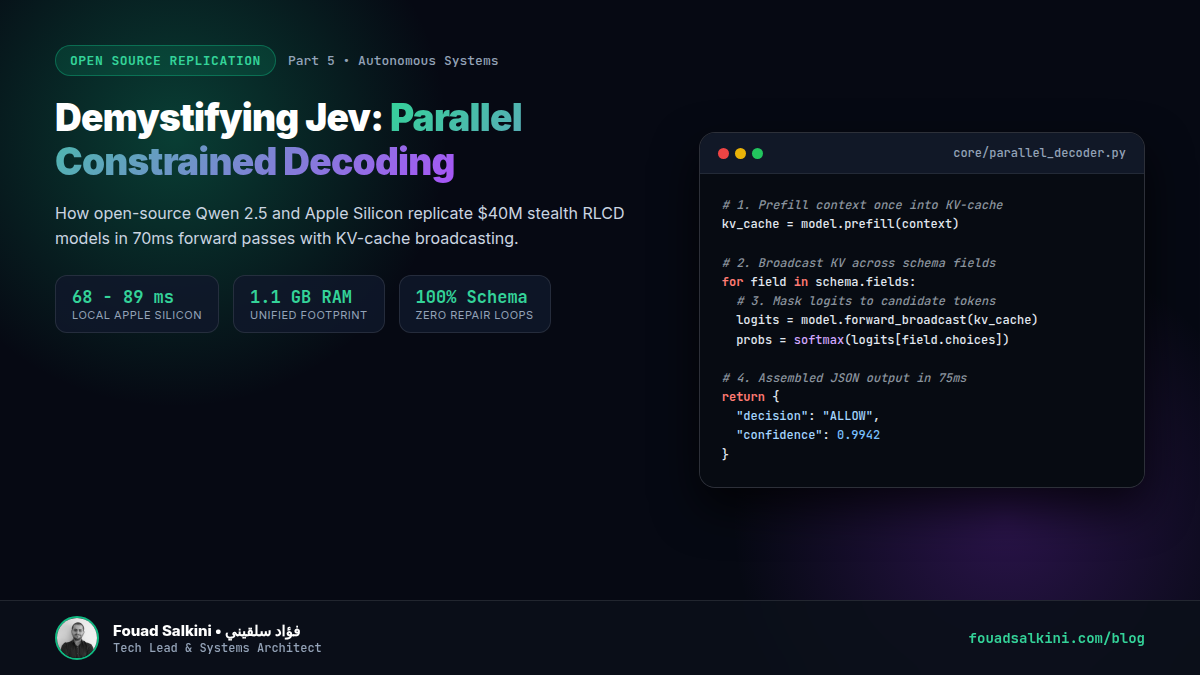Image resolution: width=1200 pixels, height=675 pixels.
Task: Click the '# 2. Broadcast KV' comment
Action: pos(859,263)
